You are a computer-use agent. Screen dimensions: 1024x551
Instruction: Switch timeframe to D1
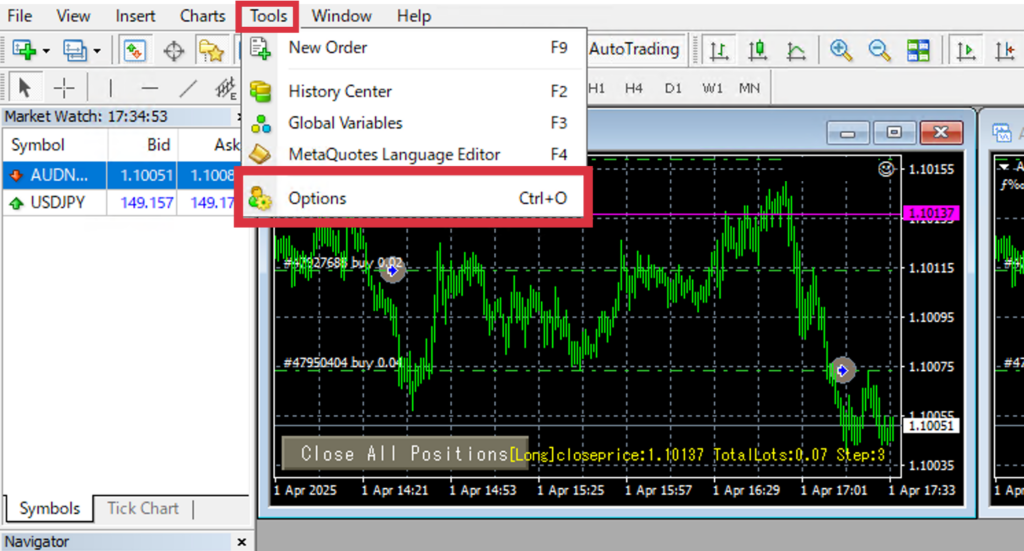[x=673, y=88]
